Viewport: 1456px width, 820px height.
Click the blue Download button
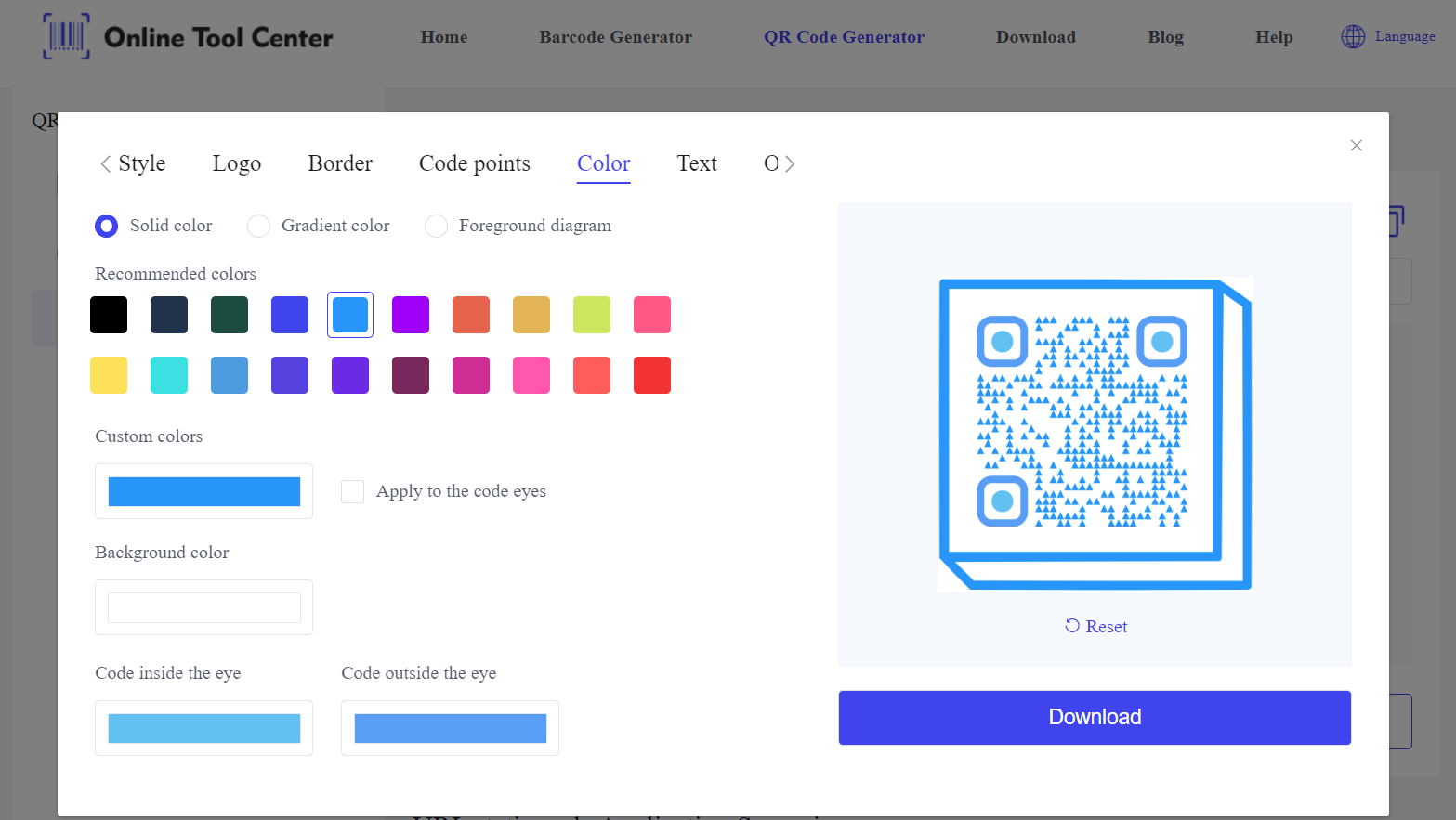click(1095, 718)
